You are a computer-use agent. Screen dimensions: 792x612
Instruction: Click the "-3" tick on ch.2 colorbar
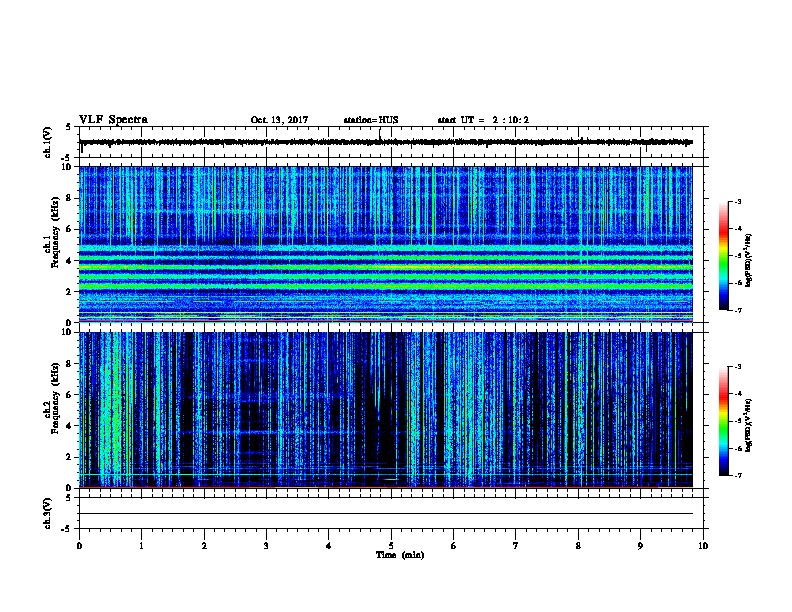pos(737,367)
